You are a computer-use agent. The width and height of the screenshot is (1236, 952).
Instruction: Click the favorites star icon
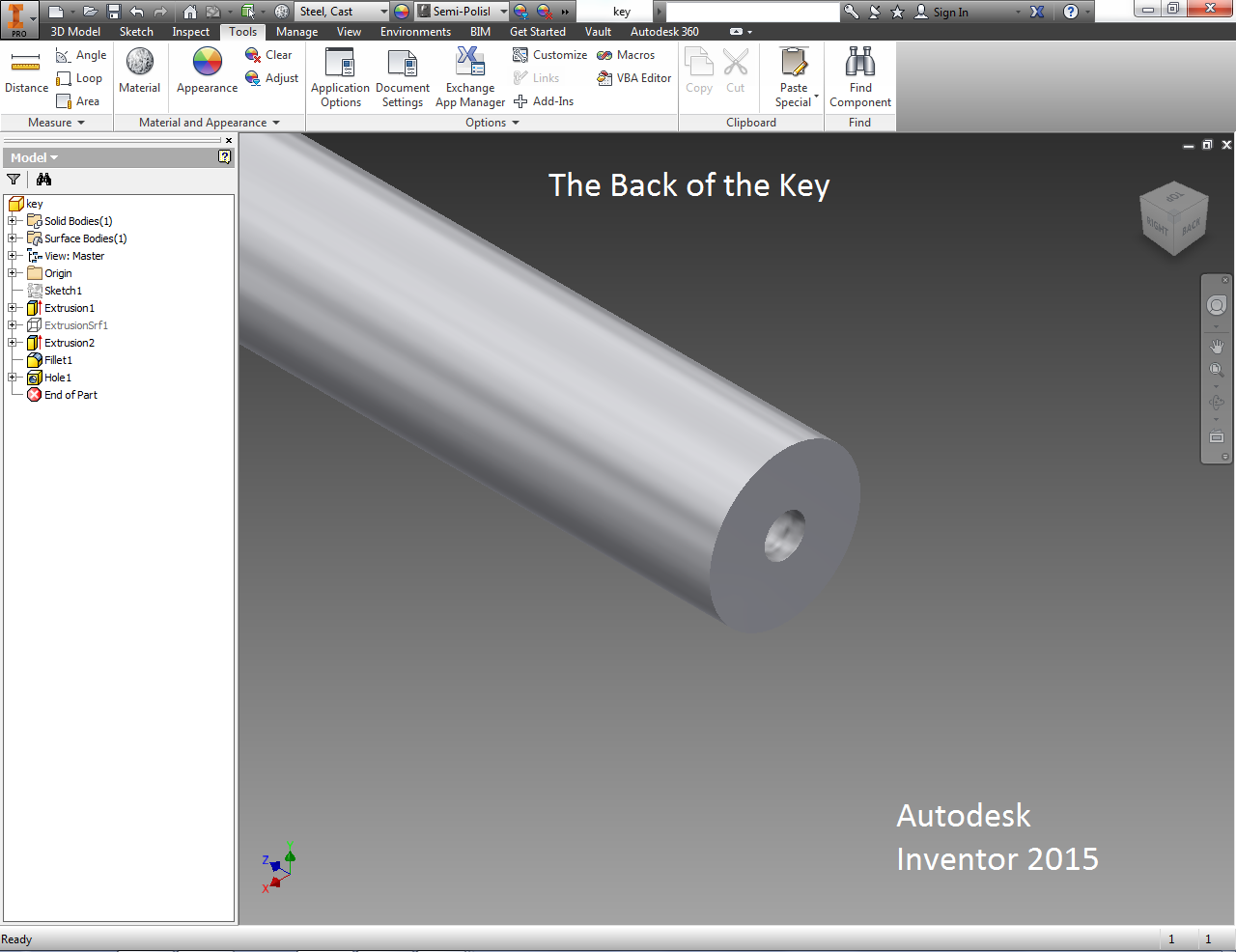(897, 12)
